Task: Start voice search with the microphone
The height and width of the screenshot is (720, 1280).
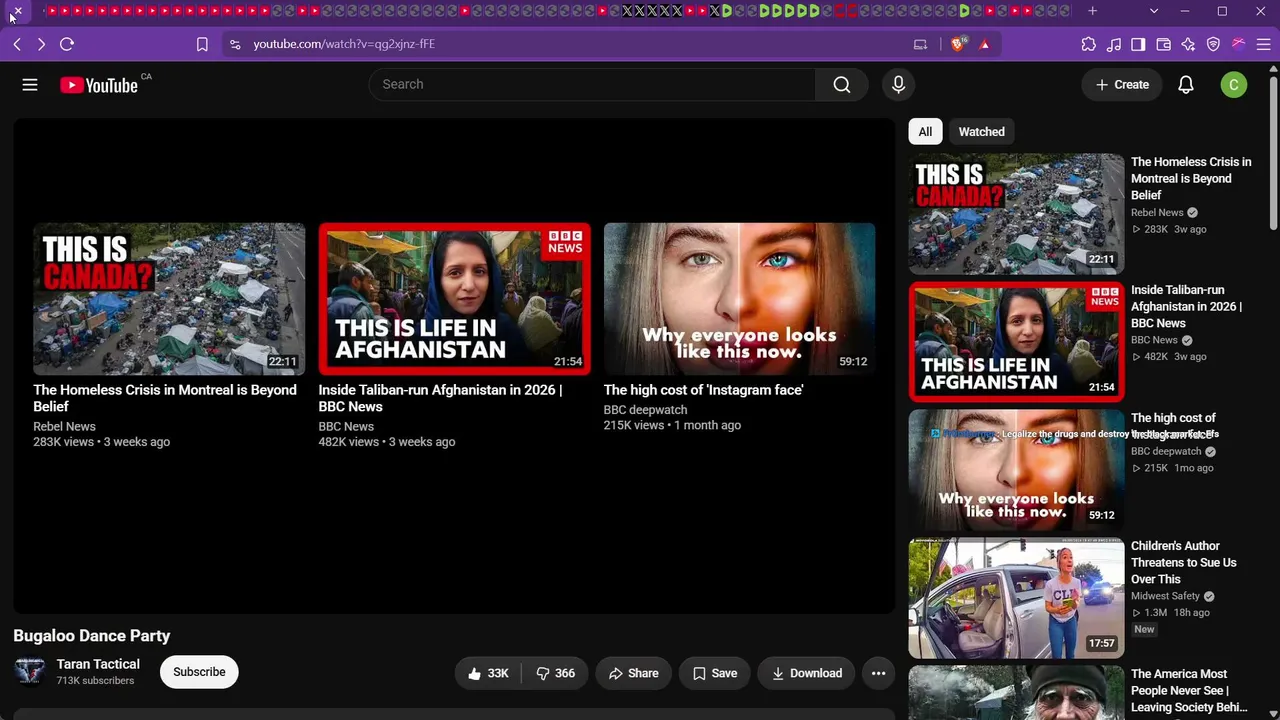Action: pos(898,85)
